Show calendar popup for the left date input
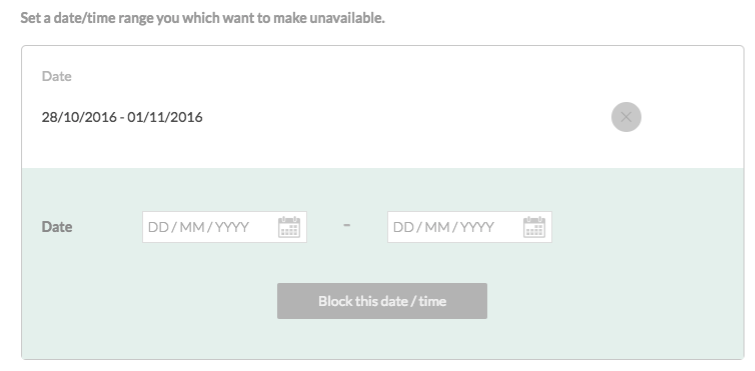This screenshot has width=755, height=371. 289,227
